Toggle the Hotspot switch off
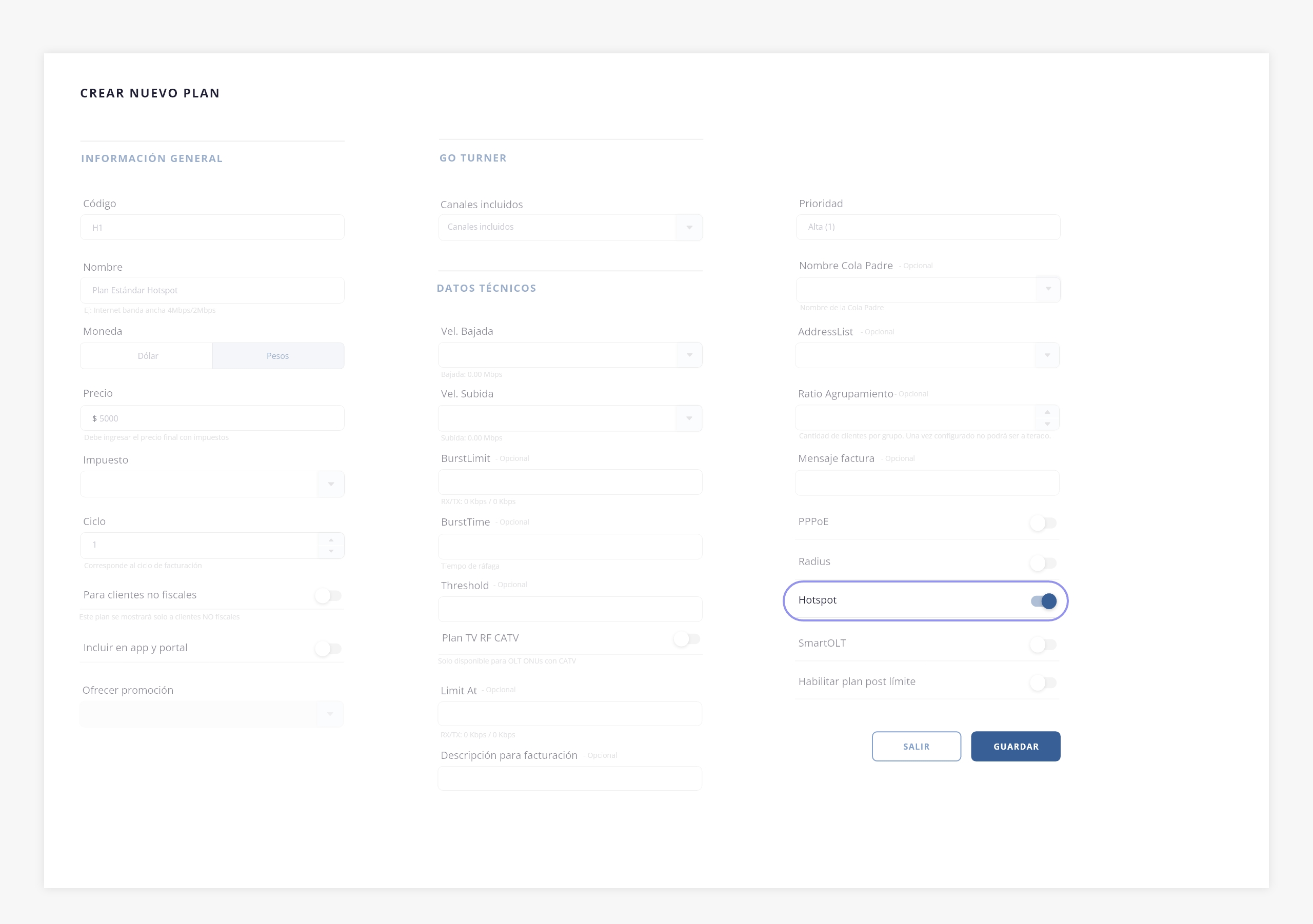Screen dimensions: 1313x924 click(x=1043, y=601)
